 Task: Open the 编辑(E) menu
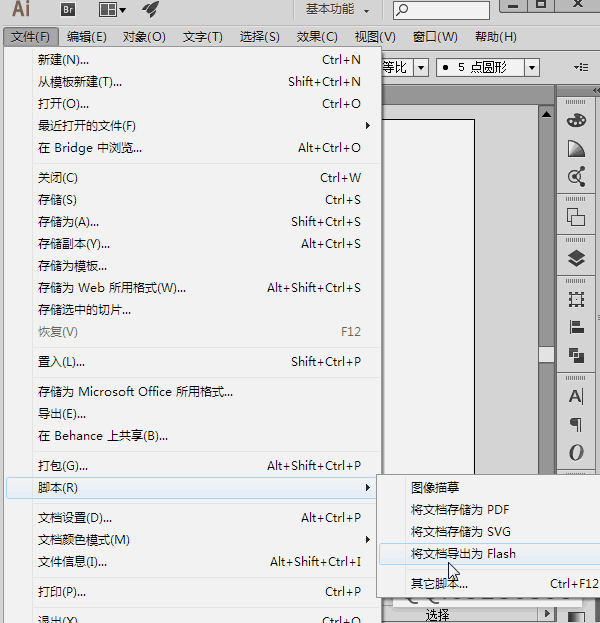click(87, 37)
